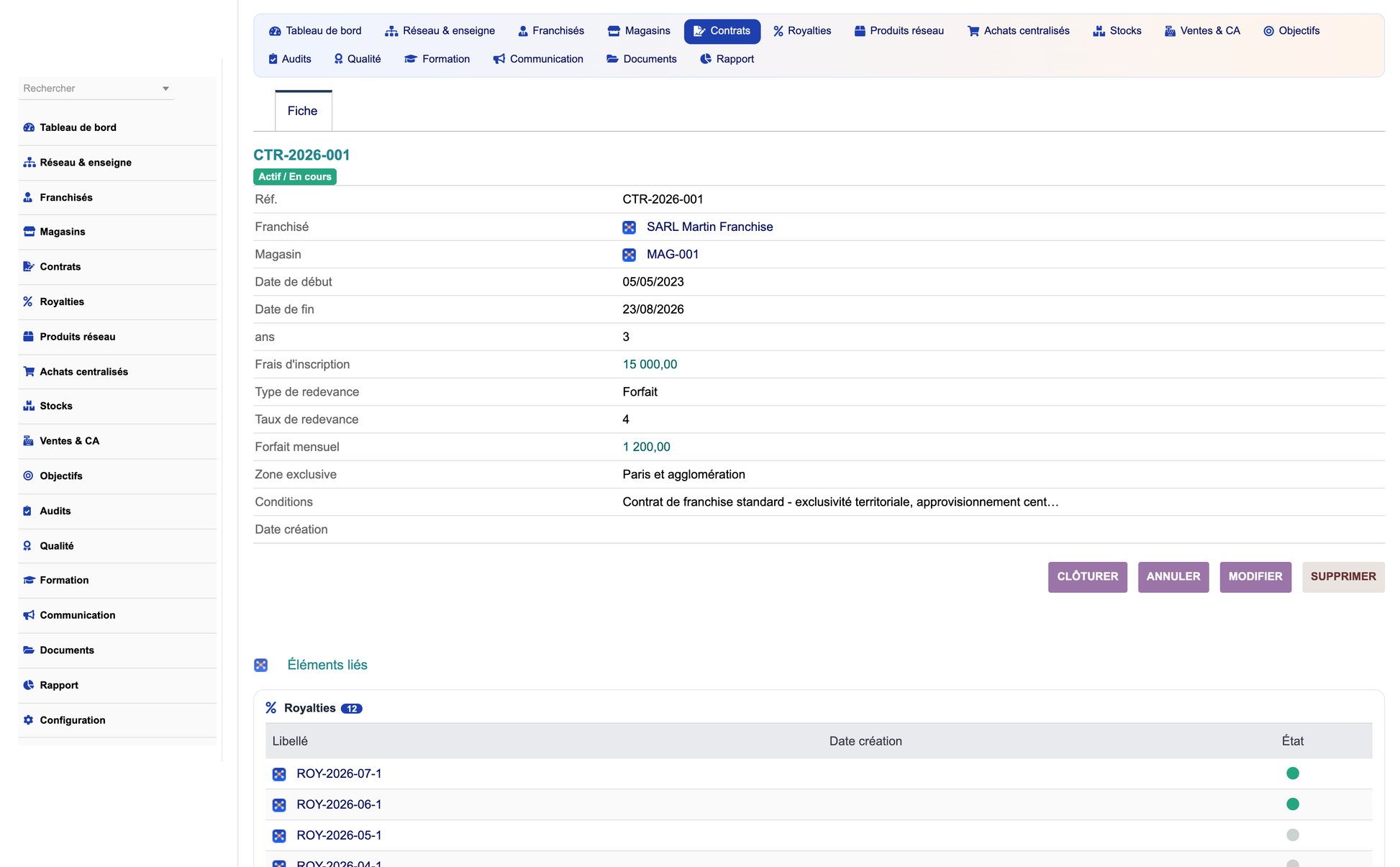Open Documents in top menu
Image resolution: width=1400 pixels, height=867 pixels.
coord(642,59)
